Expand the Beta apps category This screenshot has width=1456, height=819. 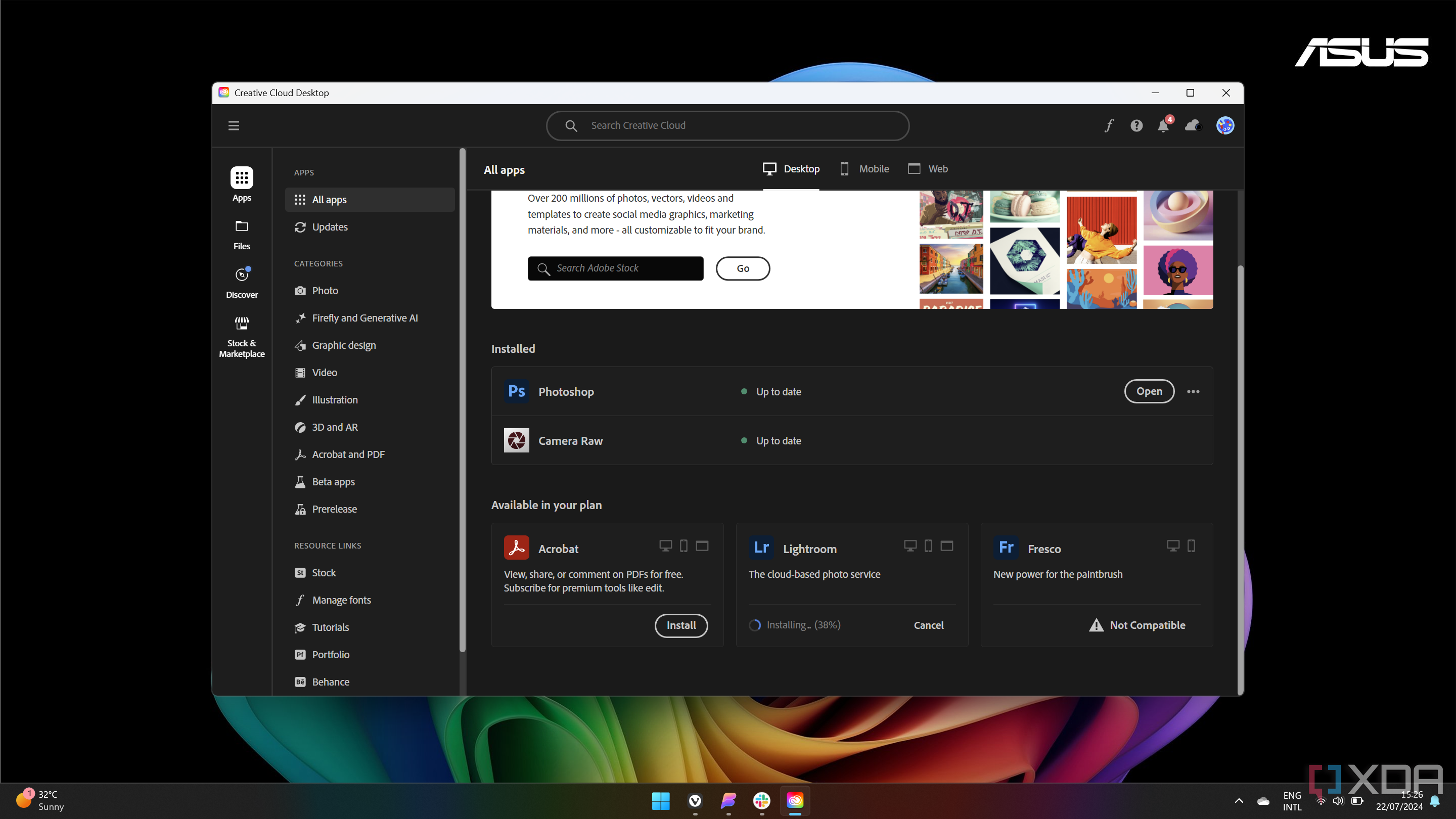pos(333,481)
